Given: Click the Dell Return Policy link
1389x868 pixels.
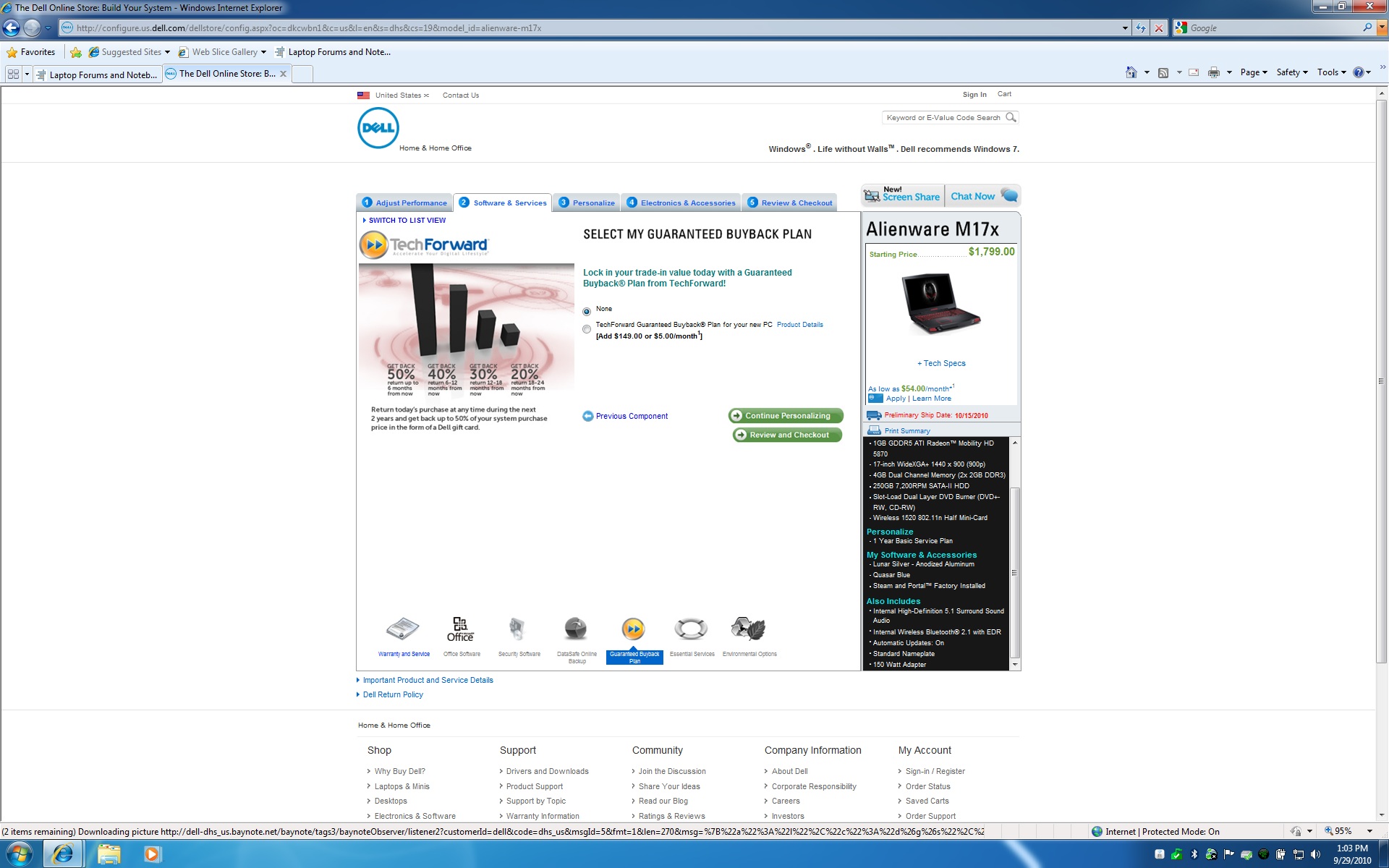Looking at the screenshot, I should pyautogui.click(x=393, y=695).
